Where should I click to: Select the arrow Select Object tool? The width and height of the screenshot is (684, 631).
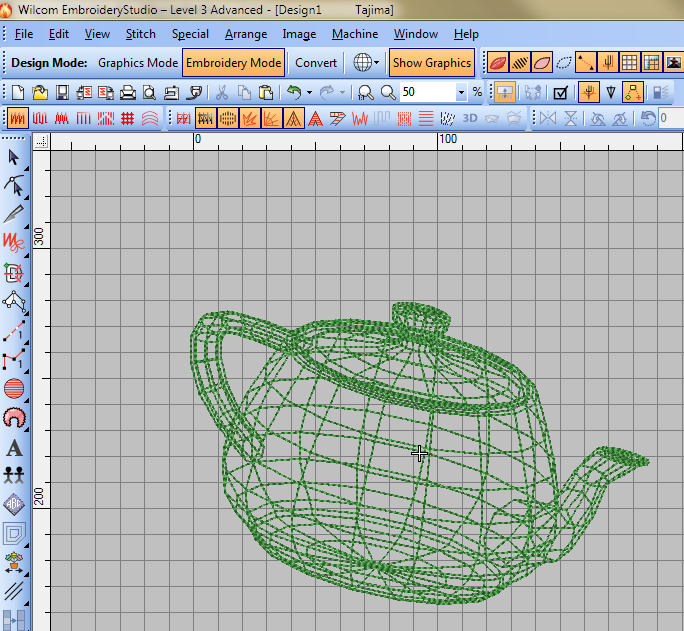tap(14, 157)
